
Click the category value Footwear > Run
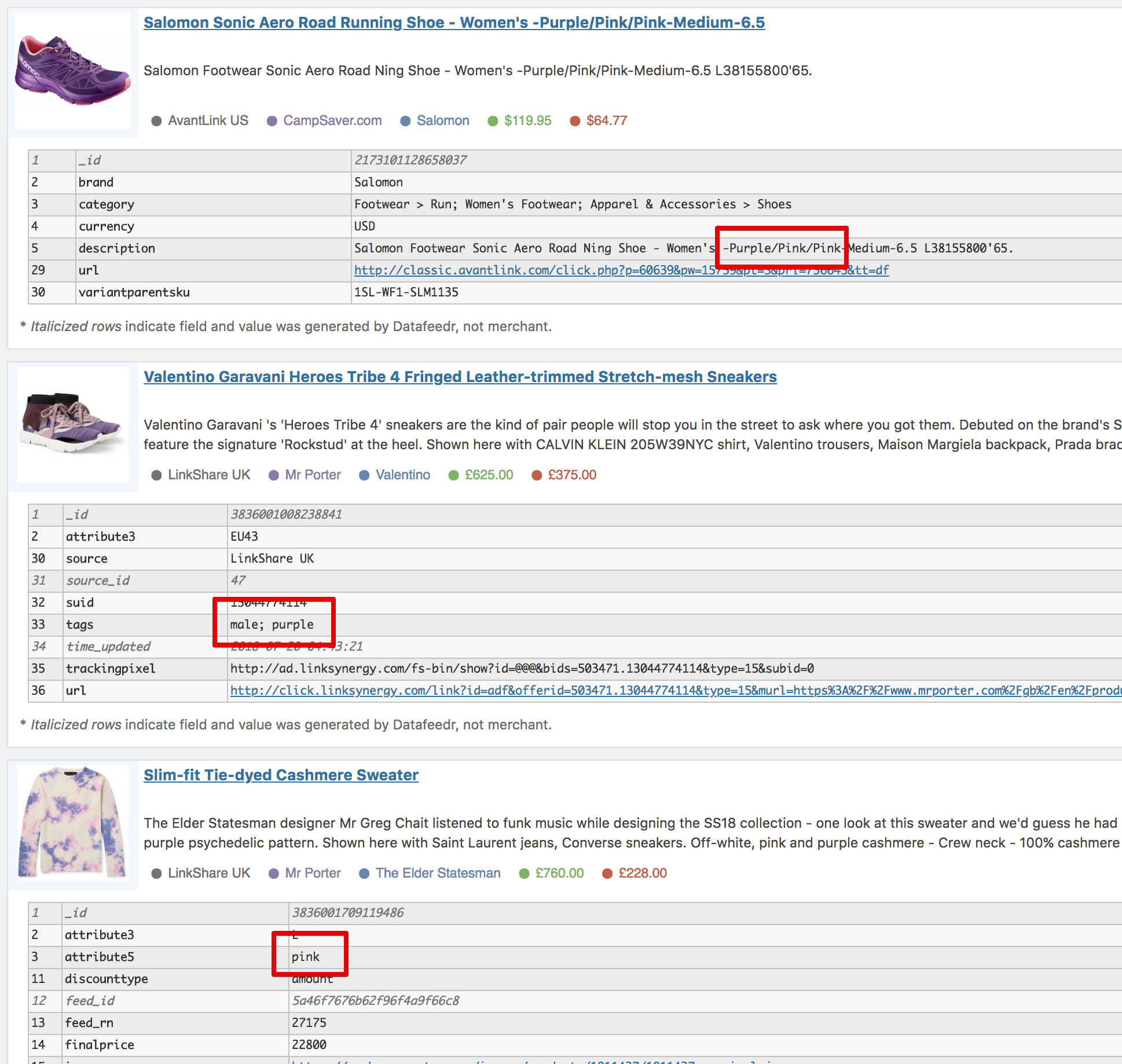(x=573, y=204)
